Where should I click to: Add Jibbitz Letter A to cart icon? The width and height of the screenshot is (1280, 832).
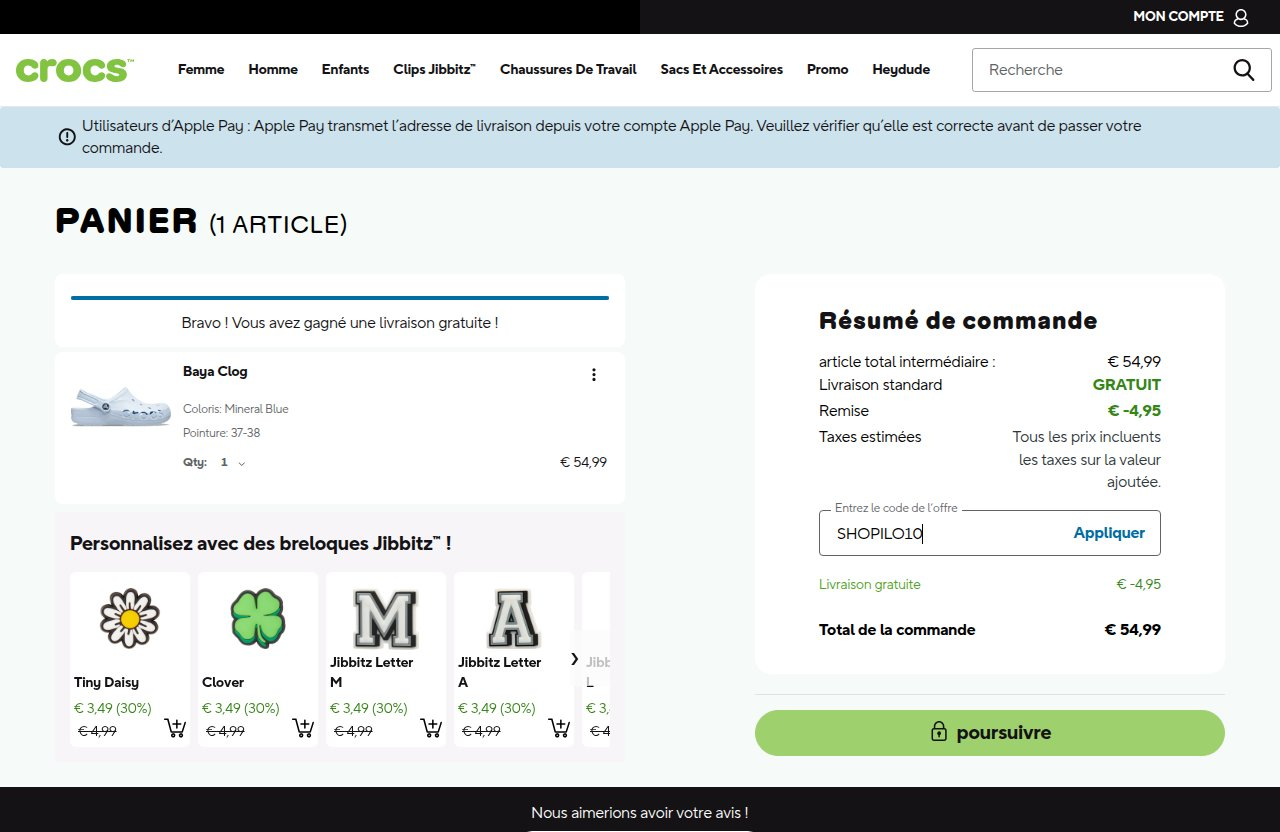click(559, 728)
